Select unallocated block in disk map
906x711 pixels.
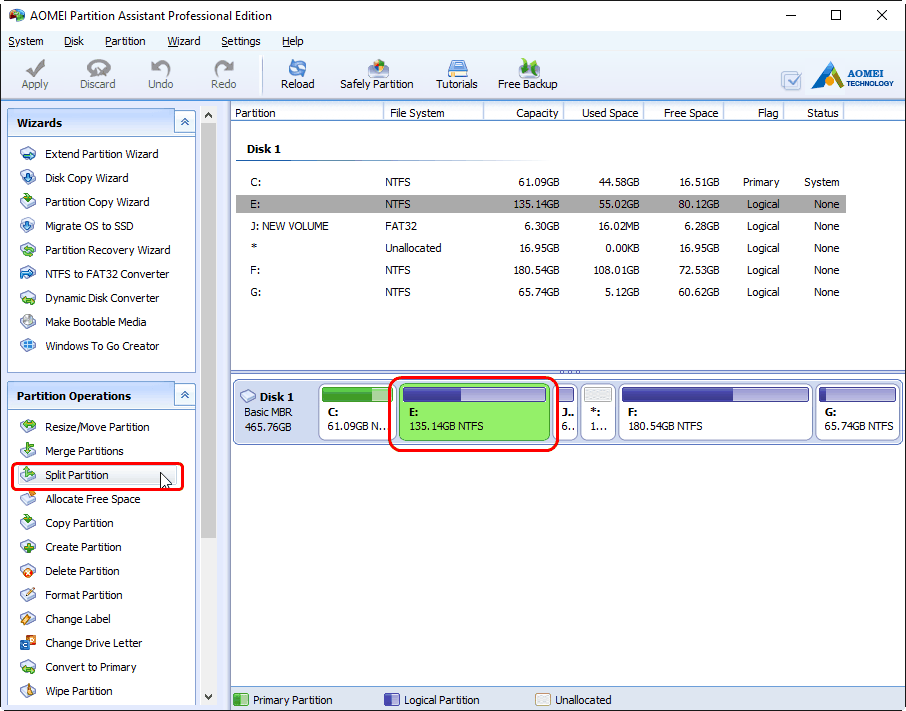tap(597, 412)
